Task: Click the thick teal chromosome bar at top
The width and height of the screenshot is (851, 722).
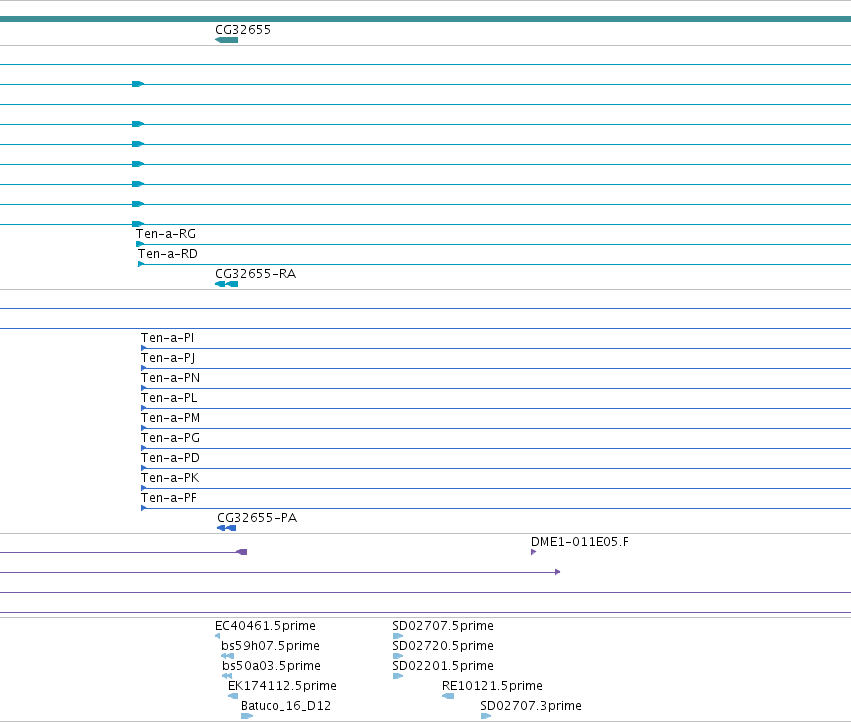Action: tap(426, 19)
